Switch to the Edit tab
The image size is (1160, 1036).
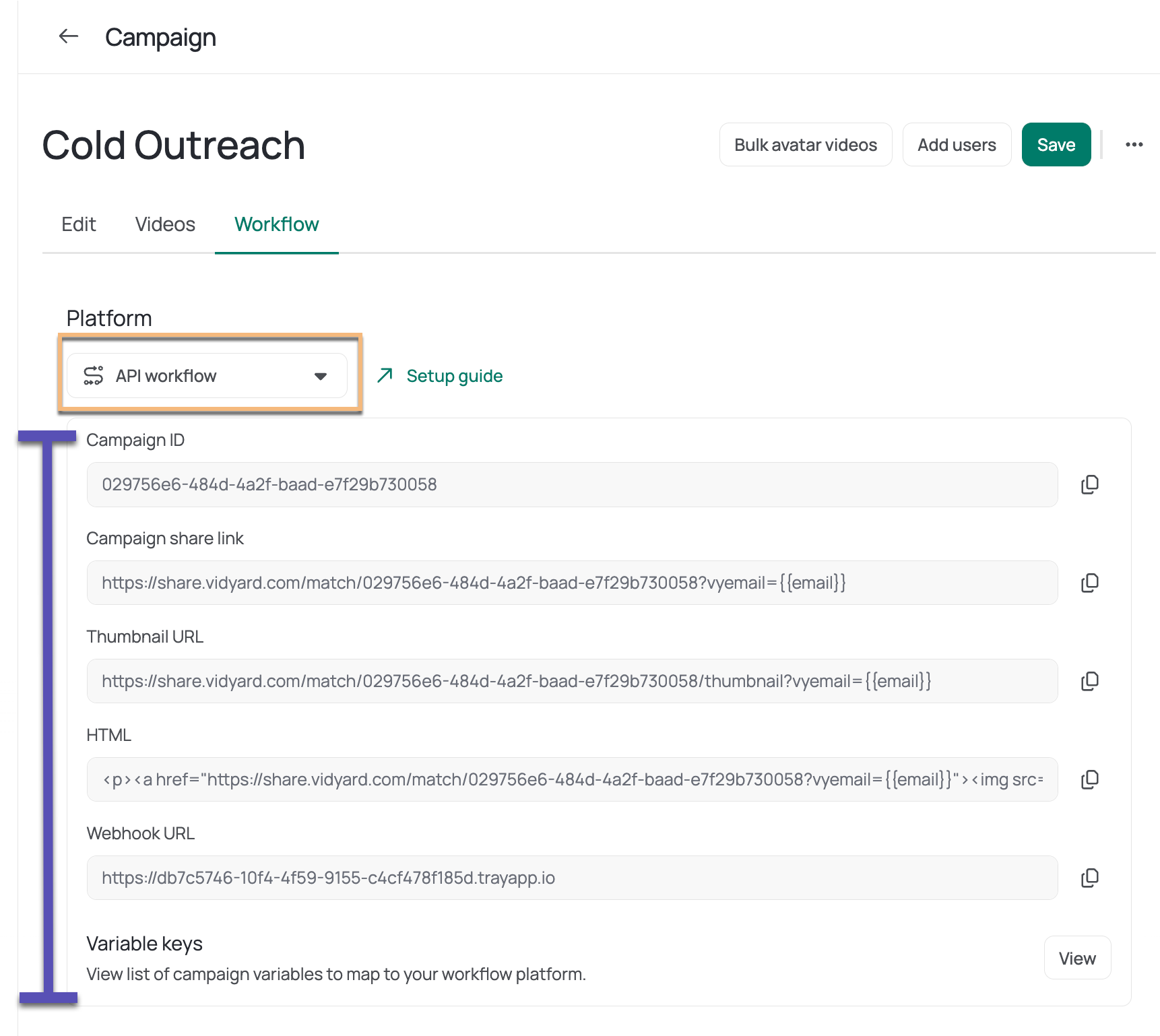[x=79, y=224]
